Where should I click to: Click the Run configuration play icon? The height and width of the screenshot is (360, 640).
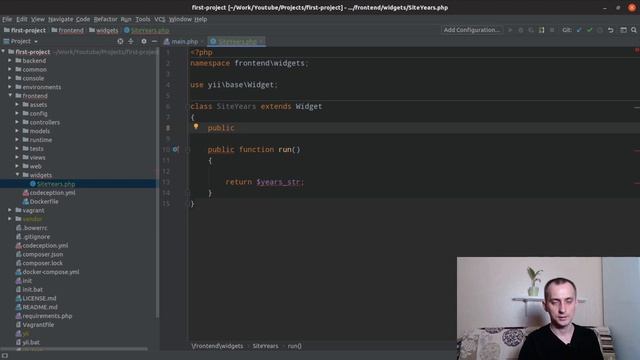click(510, 30)
